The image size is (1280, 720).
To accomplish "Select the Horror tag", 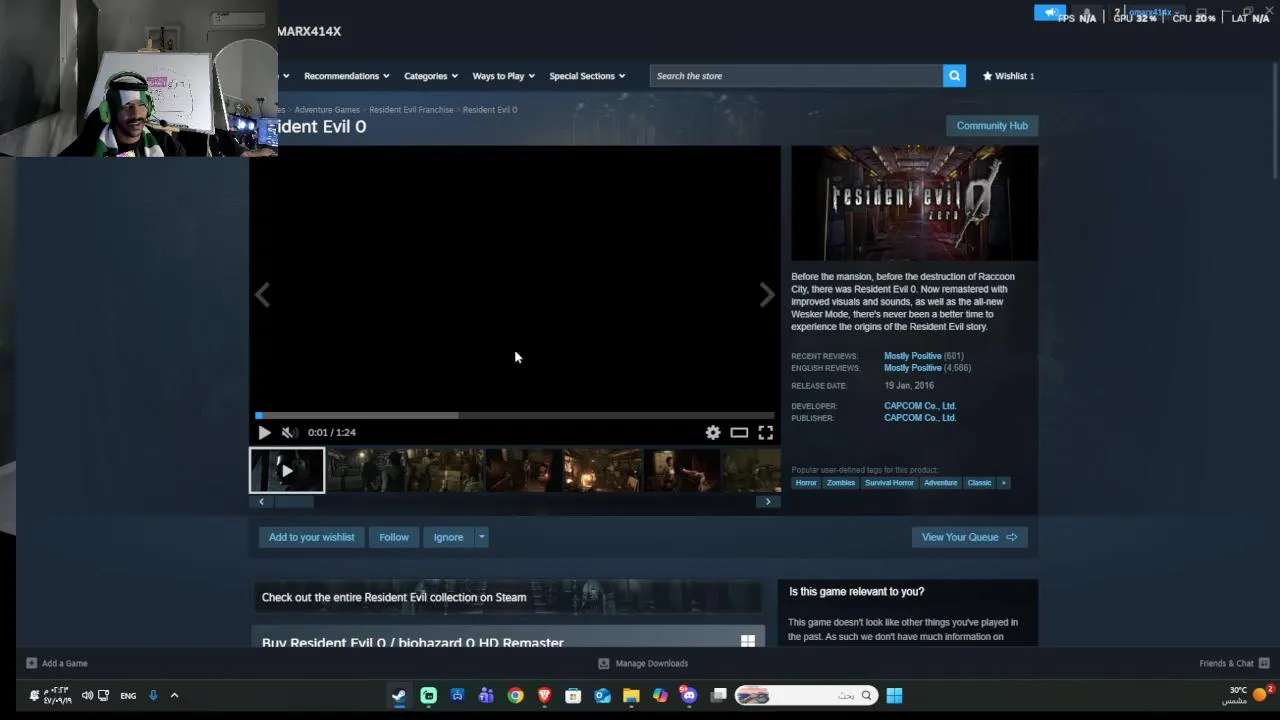I will point(806,483).
